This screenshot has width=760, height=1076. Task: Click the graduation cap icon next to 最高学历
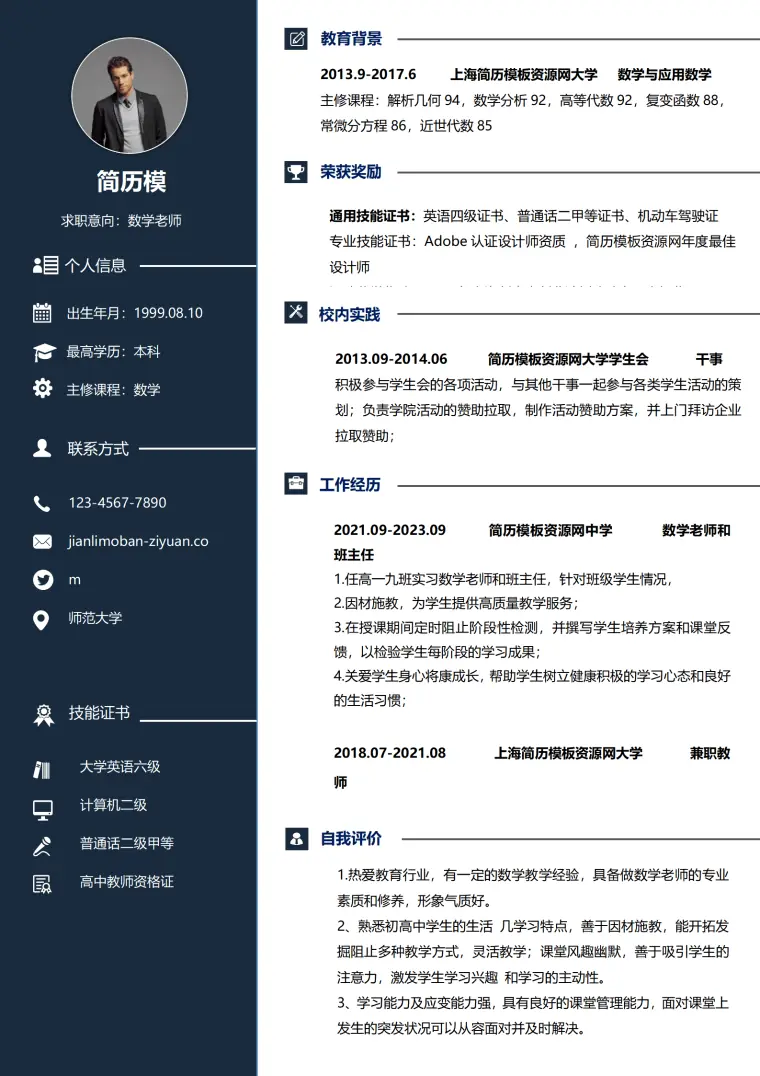pos(45,352)
